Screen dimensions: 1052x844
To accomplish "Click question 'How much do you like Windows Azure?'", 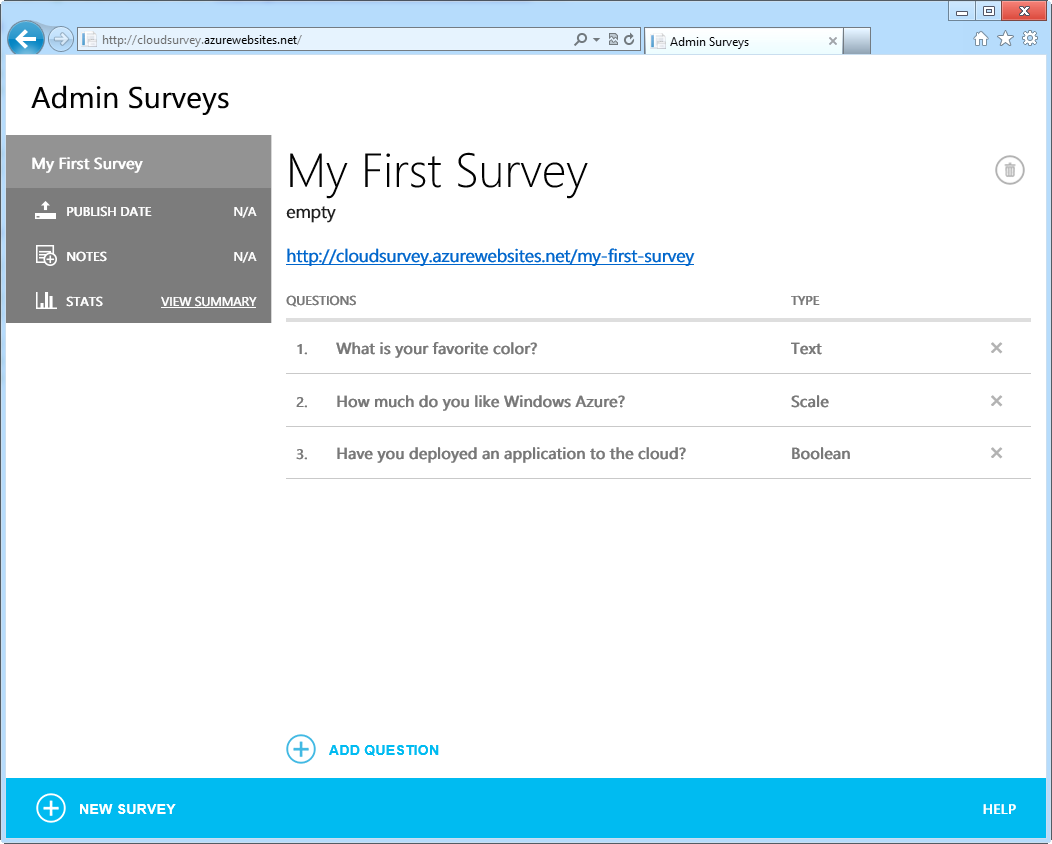I will click(480, 401).
